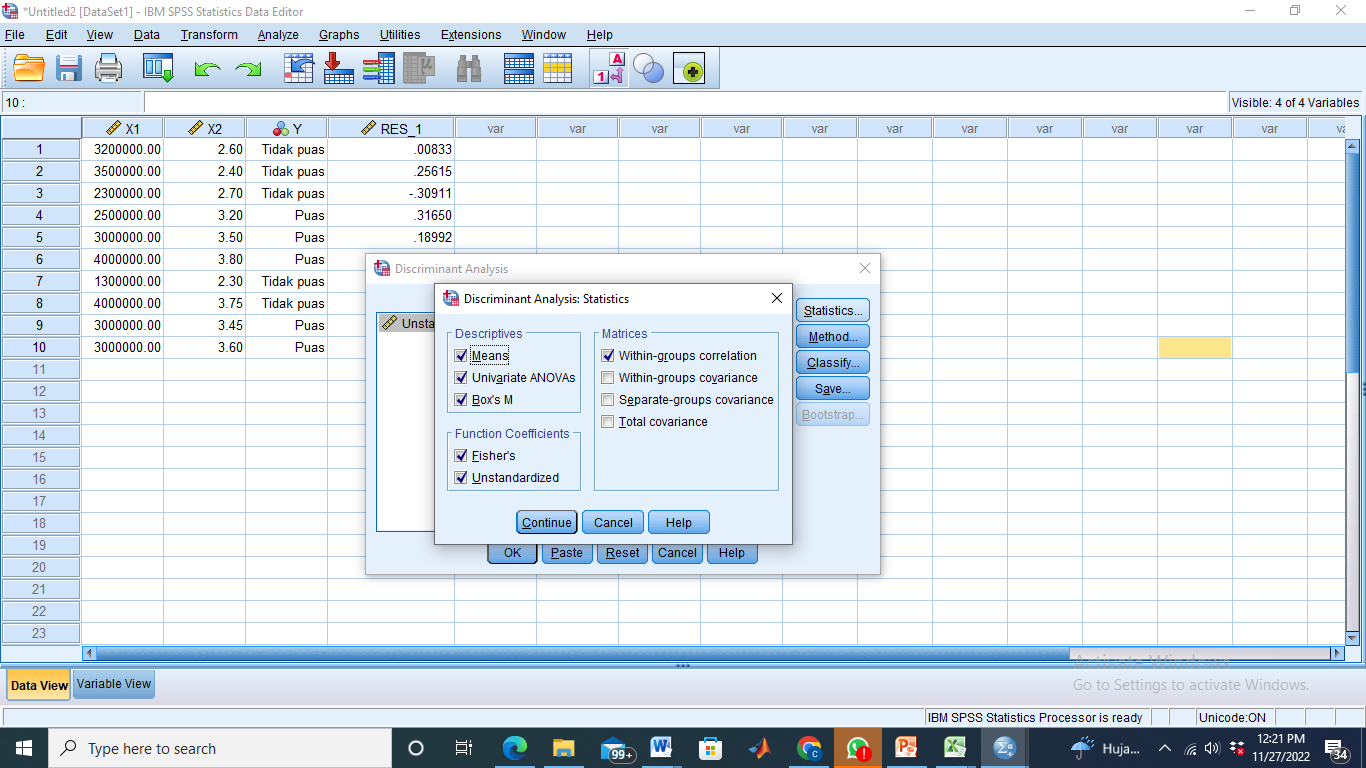The height and width of the screenshot is (768, 1366).
Task: Click the Print icon in toolbar
Action: click(108, 68)
